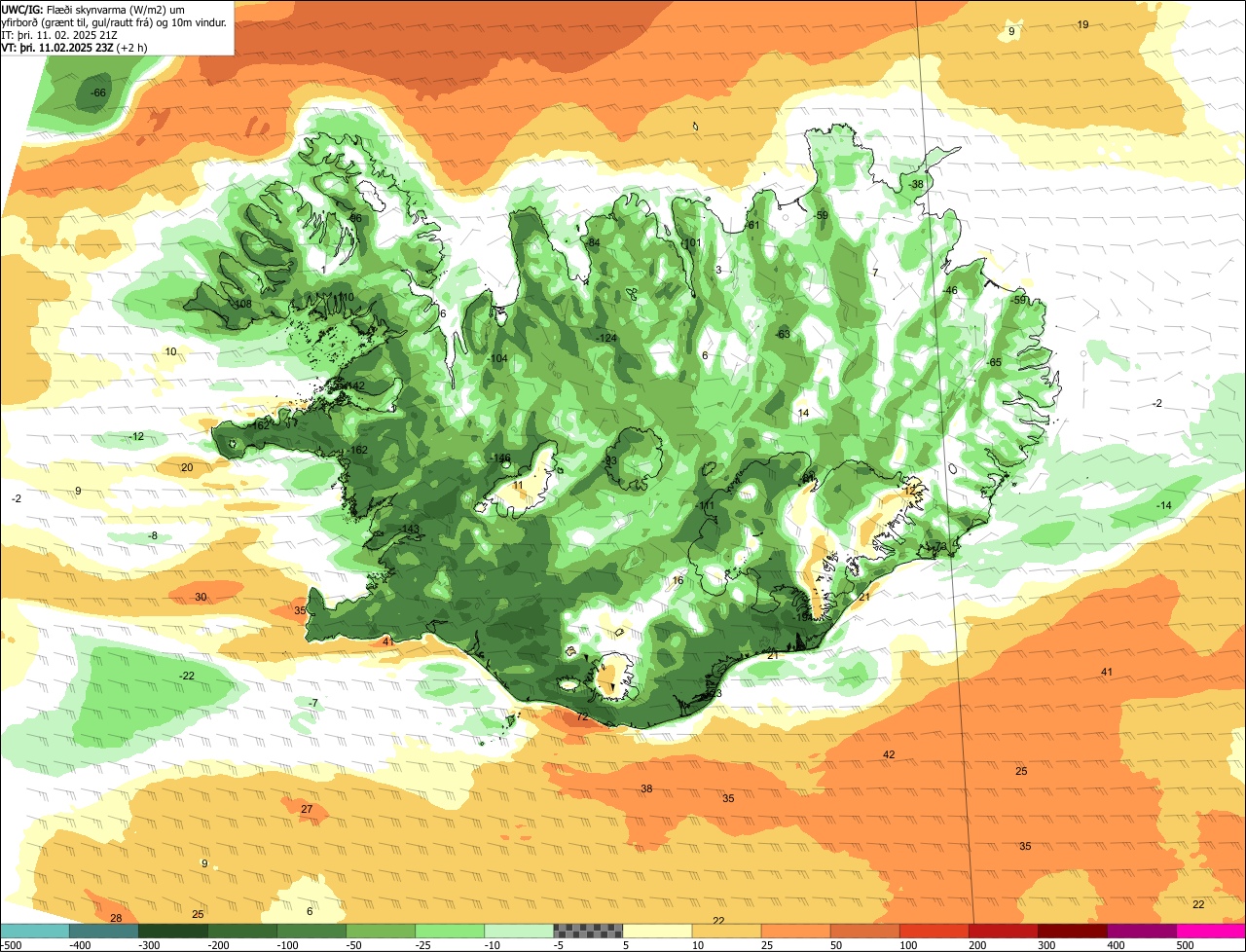Click the legend swatch between 10 and 25
The height and width of the screenshot is (952, 1246).
click(x=726, y=931)
